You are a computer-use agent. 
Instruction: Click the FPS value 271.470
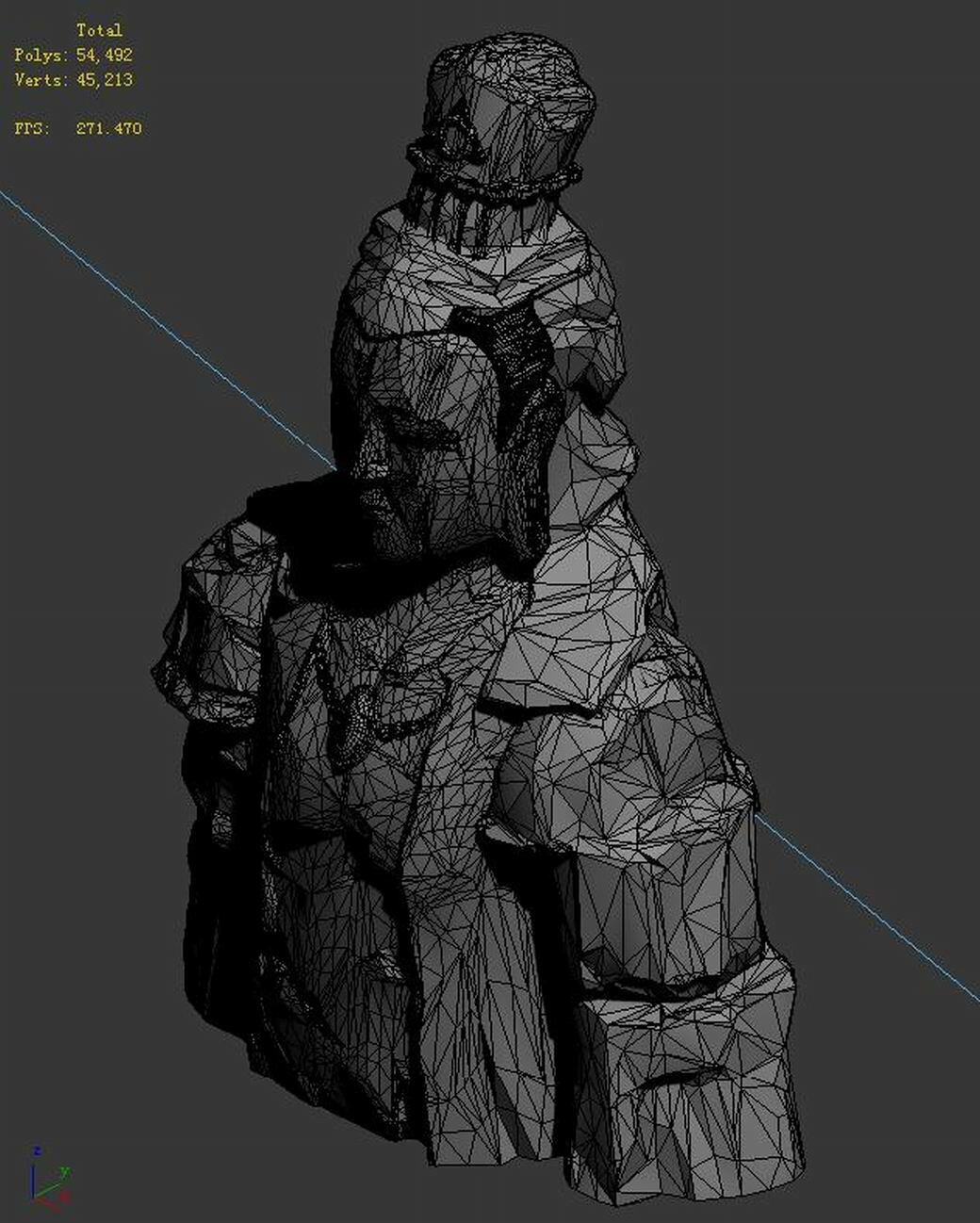point(108,128)
